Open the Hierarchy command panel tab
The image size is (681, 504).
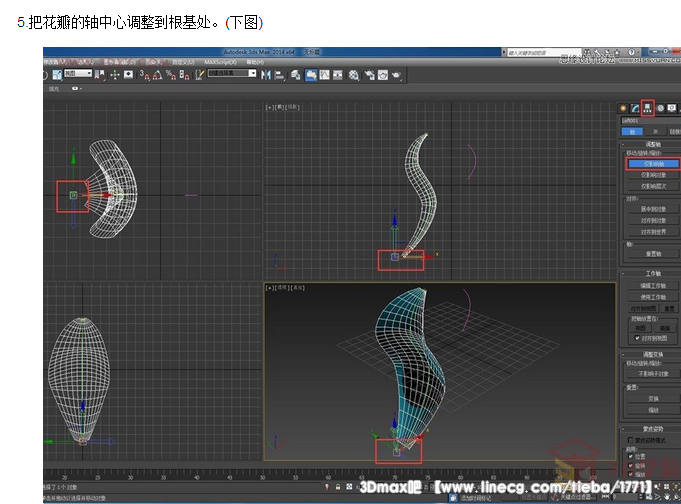648,108
